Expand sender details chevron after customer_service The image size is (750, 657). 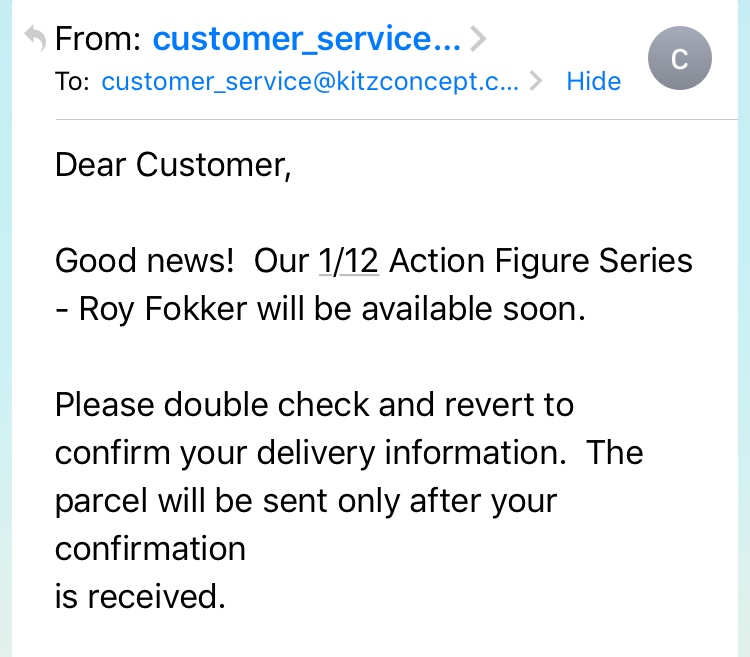point(478,39)
